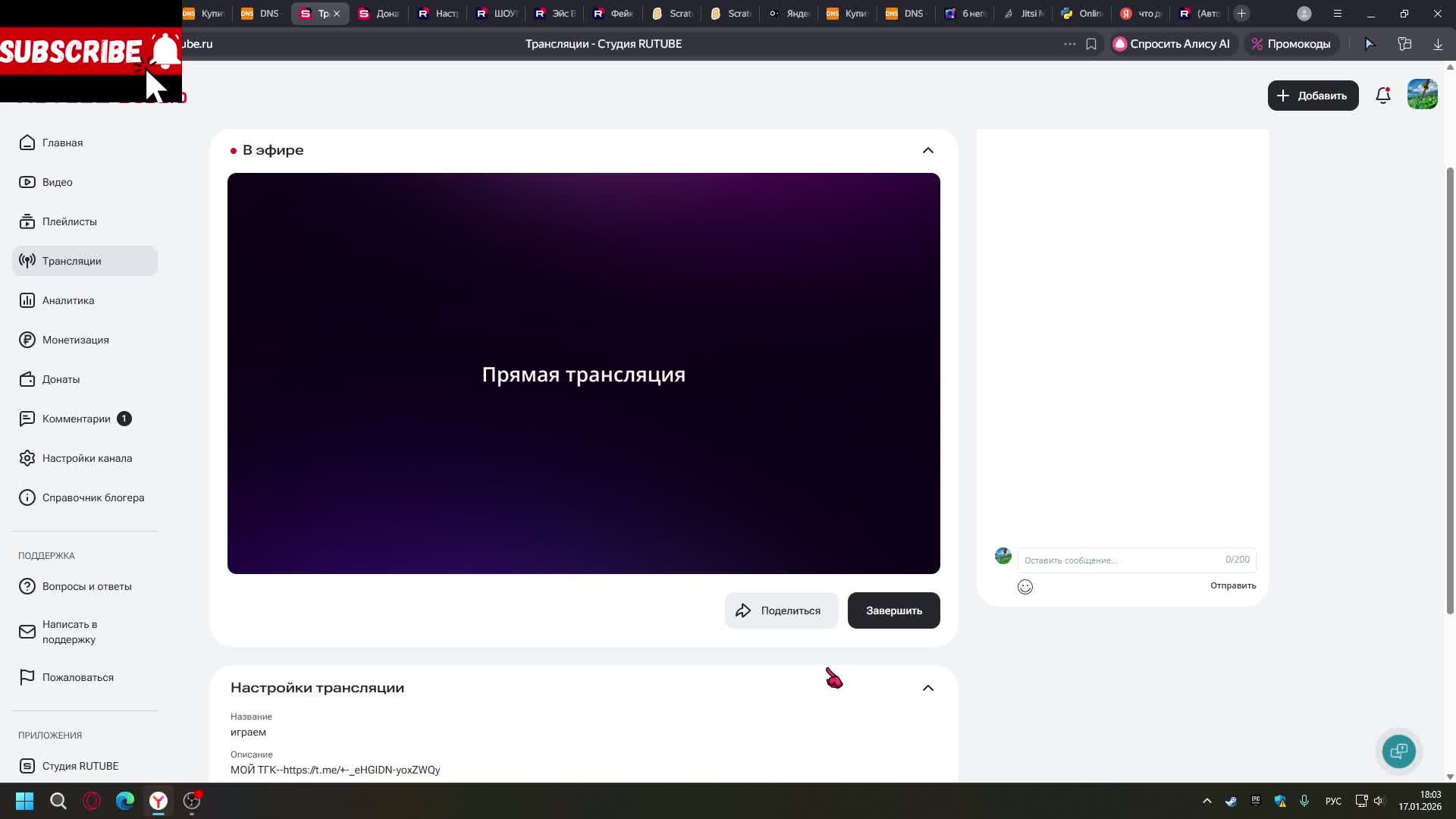Click the "Поделиться" share button

(x=780, y=610)
